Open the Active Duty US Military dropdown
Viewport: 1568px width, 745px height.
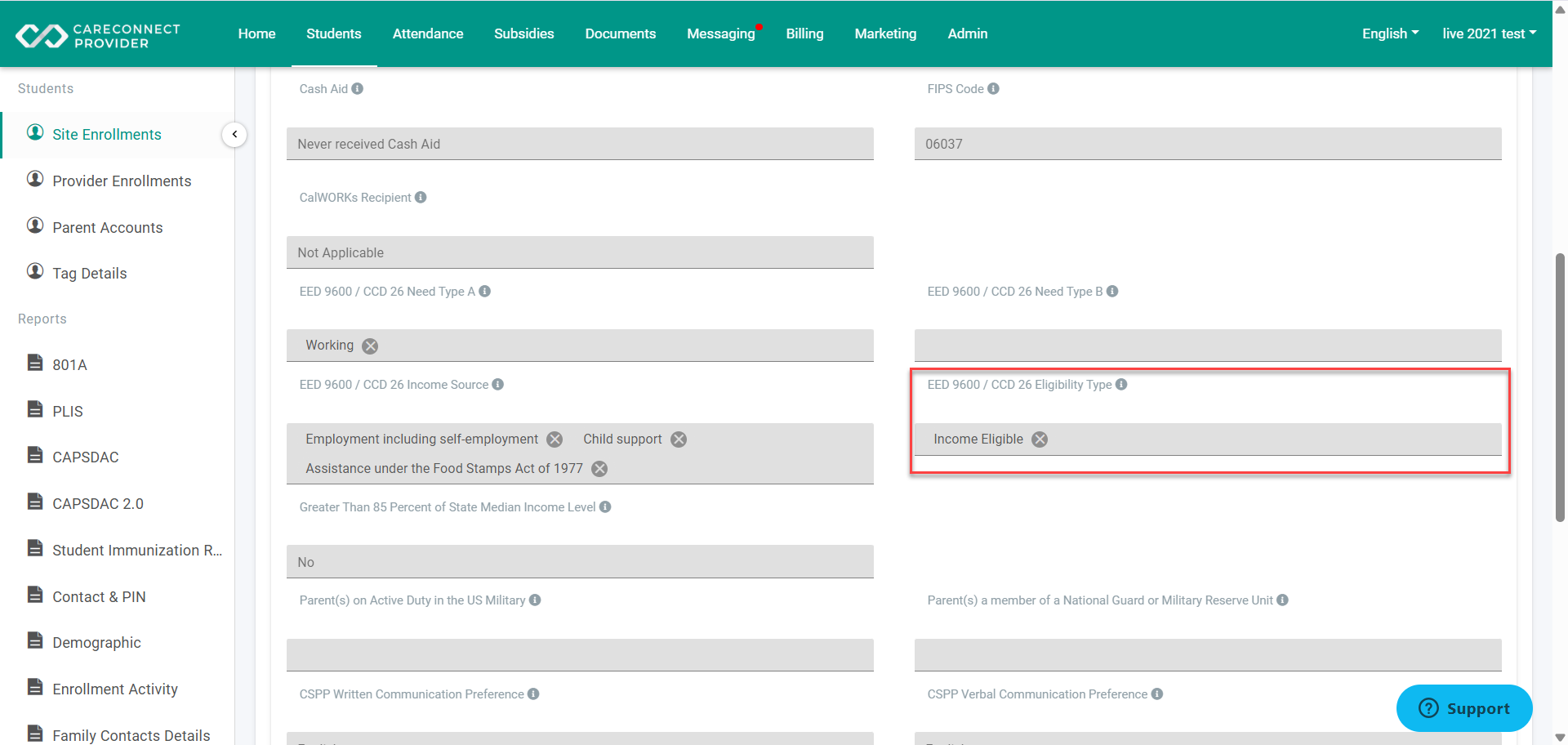click(x=580, y=655)
